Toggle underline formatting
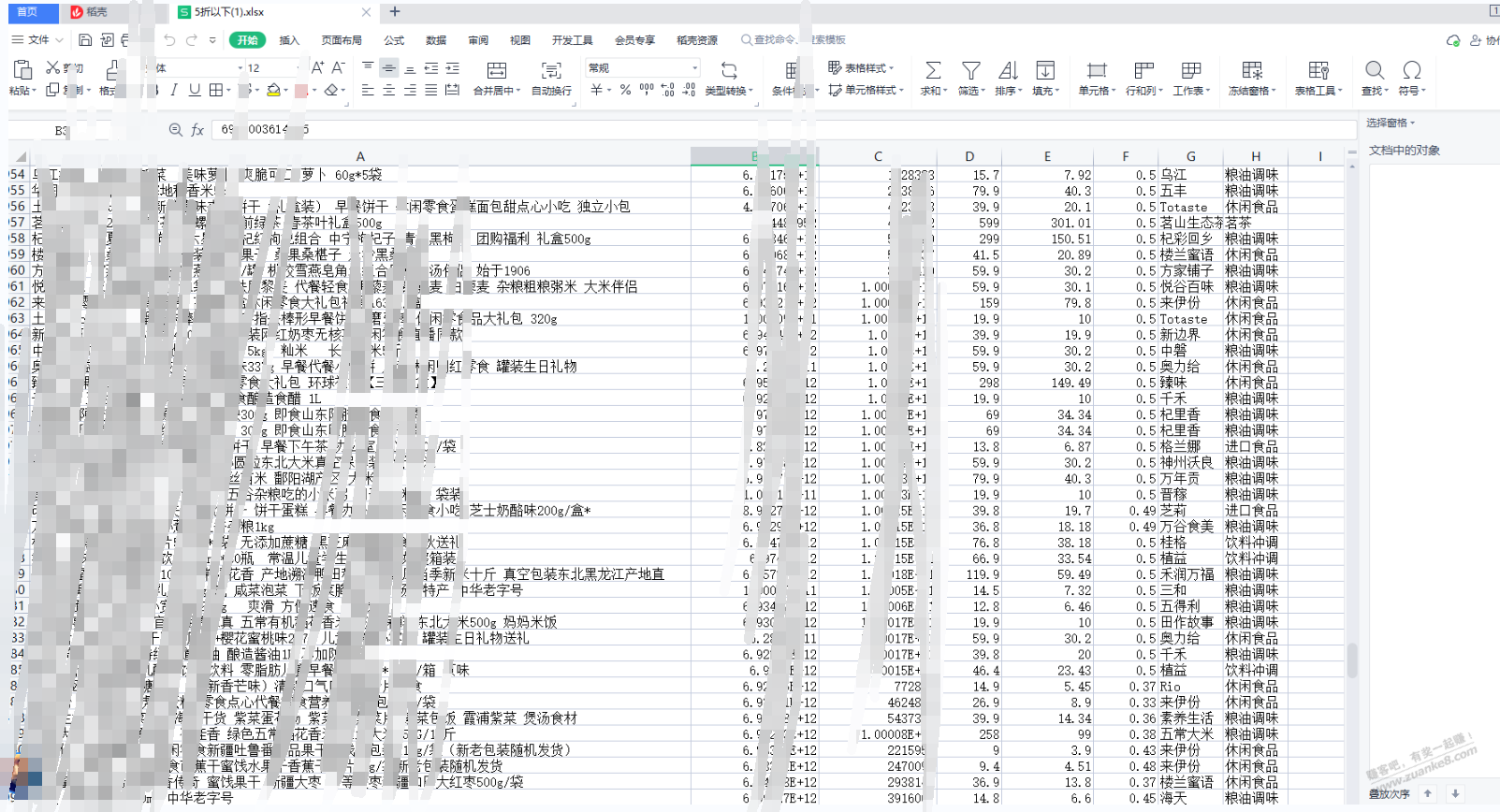1500x812 pixels. (x=195, y=91)
